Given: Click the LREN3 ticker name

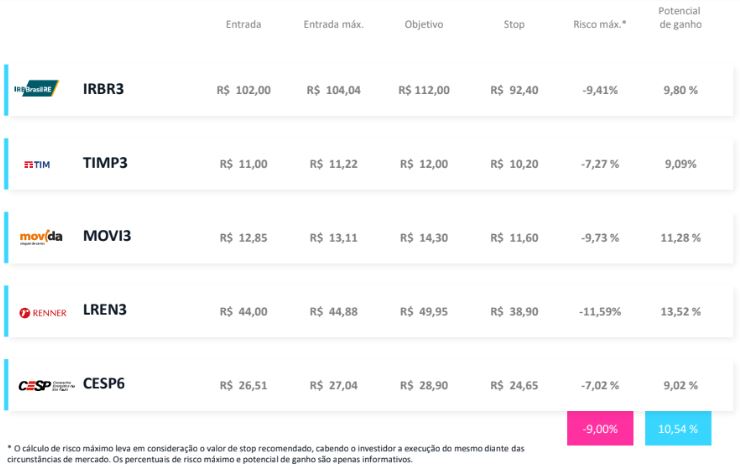Looking at the screenshot, I should coord(105,310).
